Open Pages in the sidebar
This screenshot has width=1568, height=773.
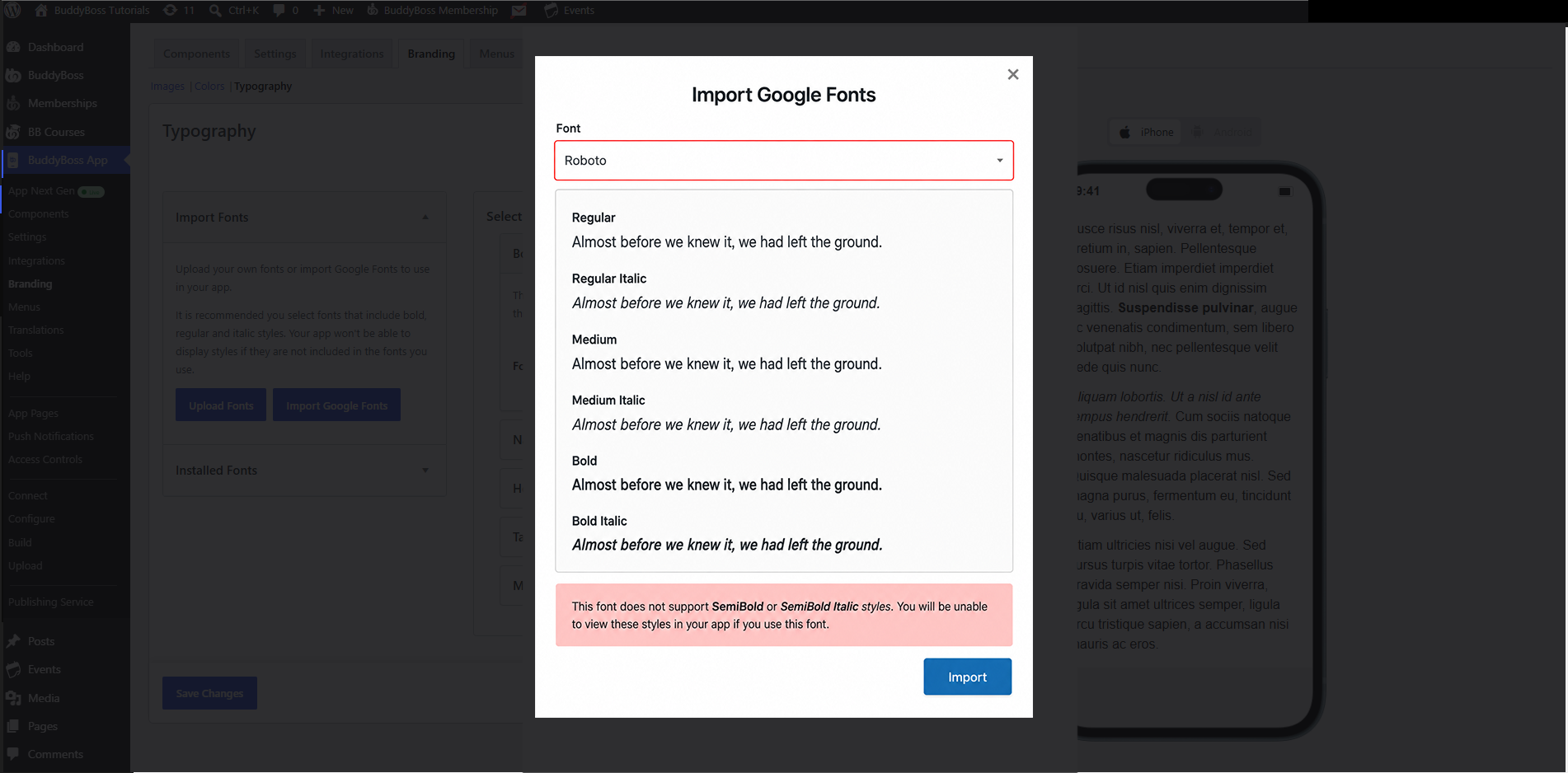click(x=42, y=726)
